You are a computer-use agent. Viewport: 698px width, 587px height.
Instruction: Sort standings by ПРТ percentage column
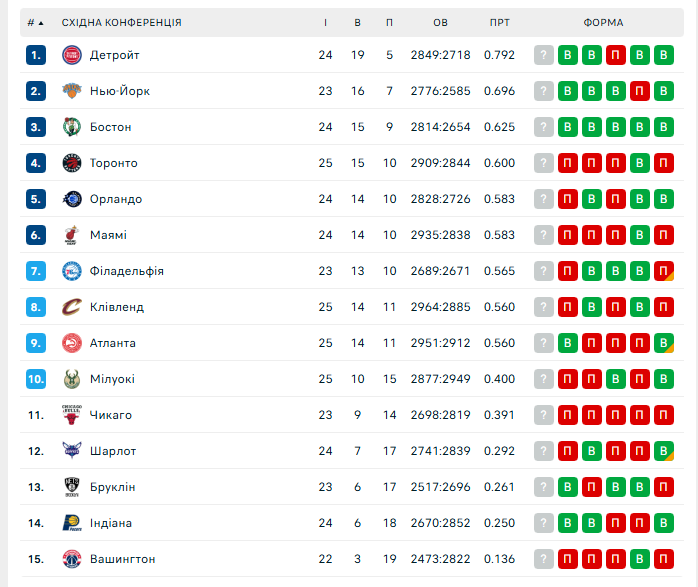point(499,22)
